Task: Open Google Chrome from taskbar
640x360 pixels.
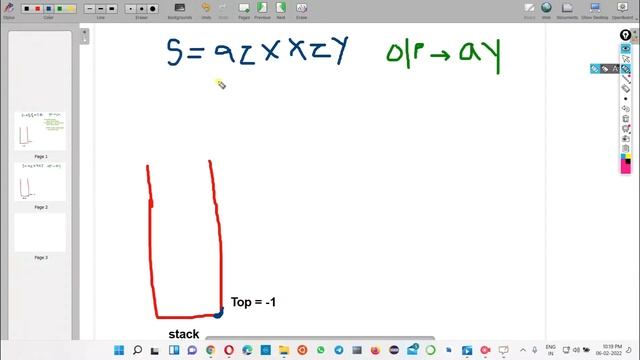Action: (211, 350)
